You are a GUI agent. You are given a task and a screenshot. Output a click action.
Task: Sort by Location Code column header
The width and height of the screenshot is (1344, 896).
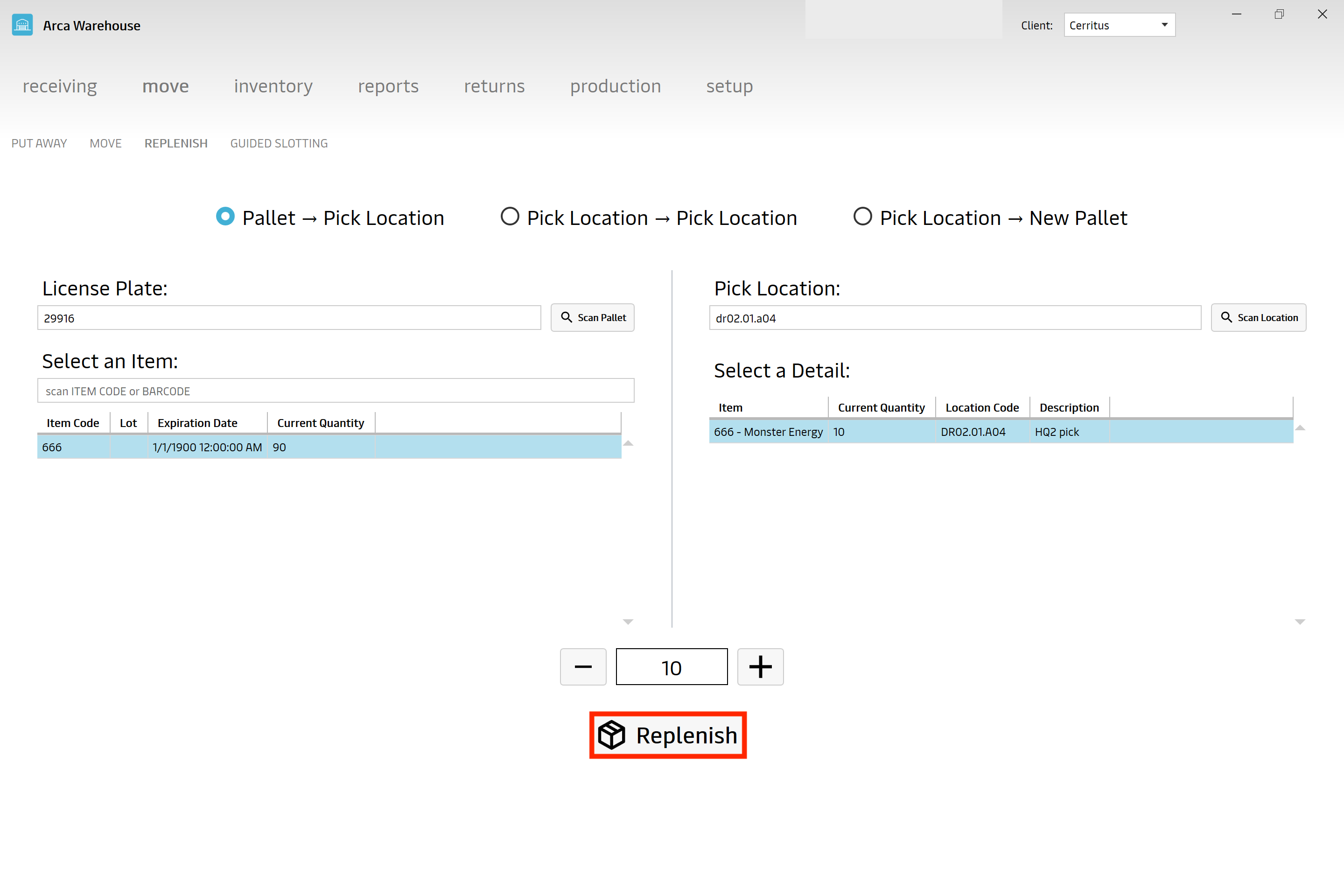pyautogui.click(x=982, y=407)
